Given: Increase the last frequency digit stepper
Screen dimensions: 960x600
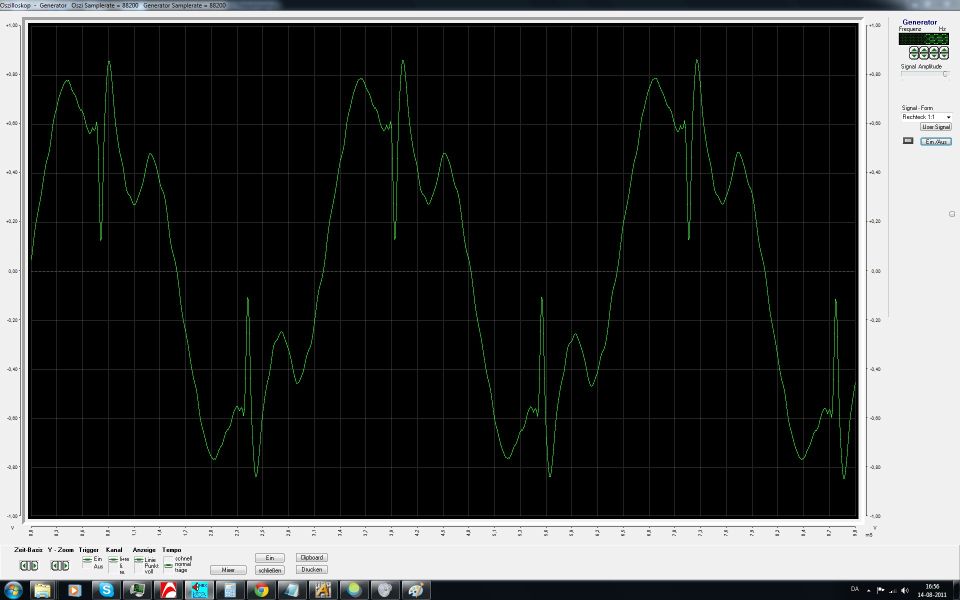Looking at the screenshot, I should pyautogui.click(x=943, y=50).
